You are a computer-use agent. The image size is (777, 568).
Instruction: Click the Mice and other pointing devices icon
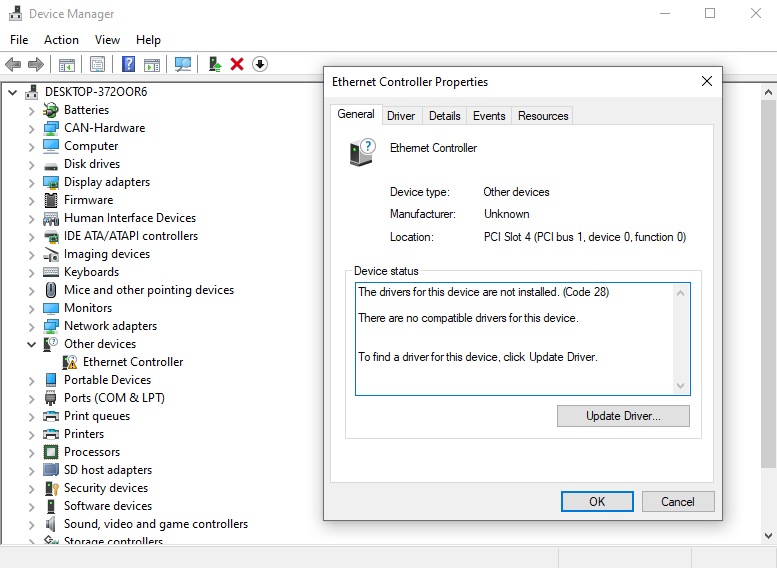(x=51, y=290)
